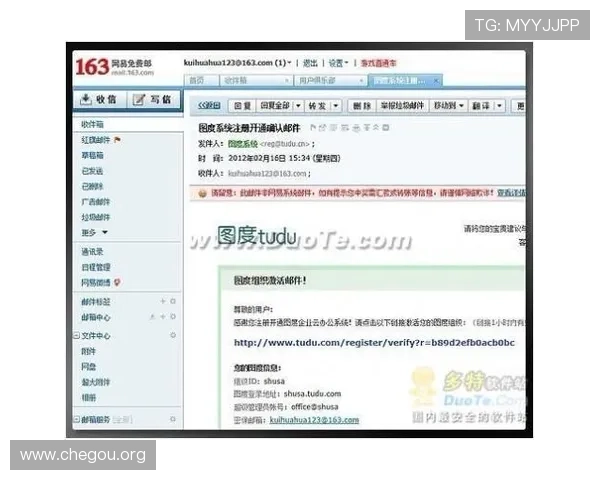Click the gear icon on 邮件标签 row
The image size is (600, 480).
pos(173,302)
